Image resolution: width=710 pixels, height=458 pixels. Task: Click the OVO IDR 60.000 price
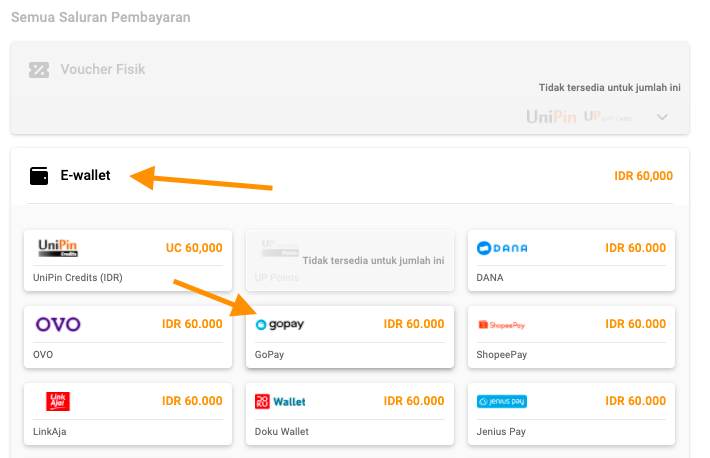192,324
